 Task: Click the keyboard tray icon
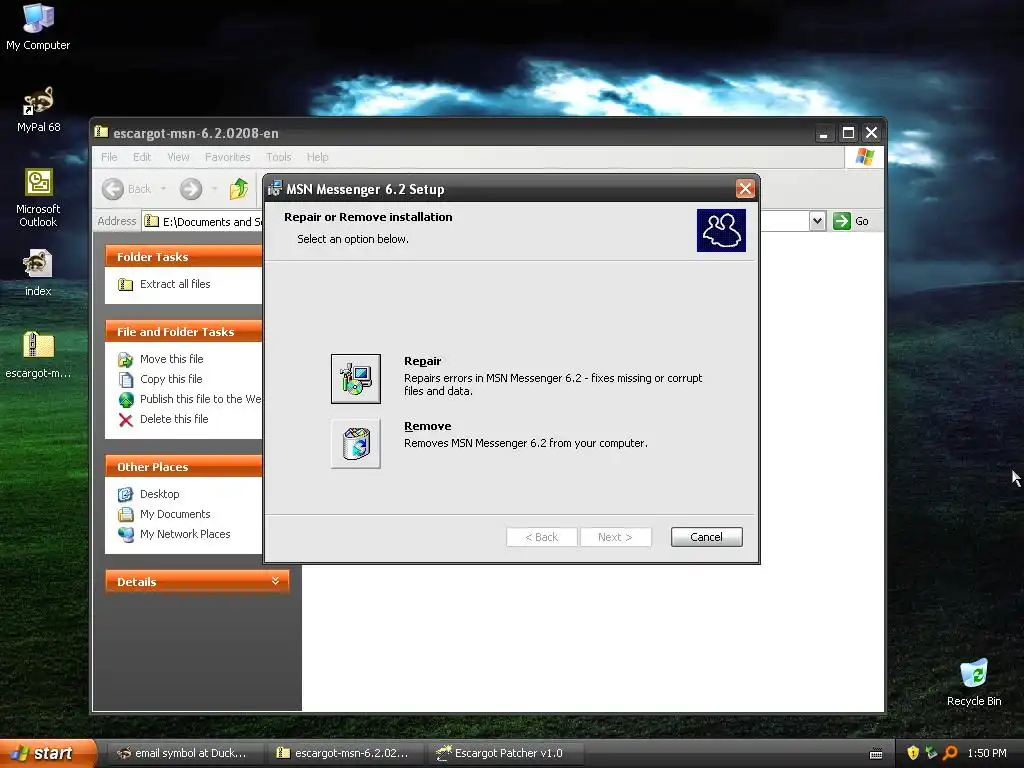click(x=876, y=754)
